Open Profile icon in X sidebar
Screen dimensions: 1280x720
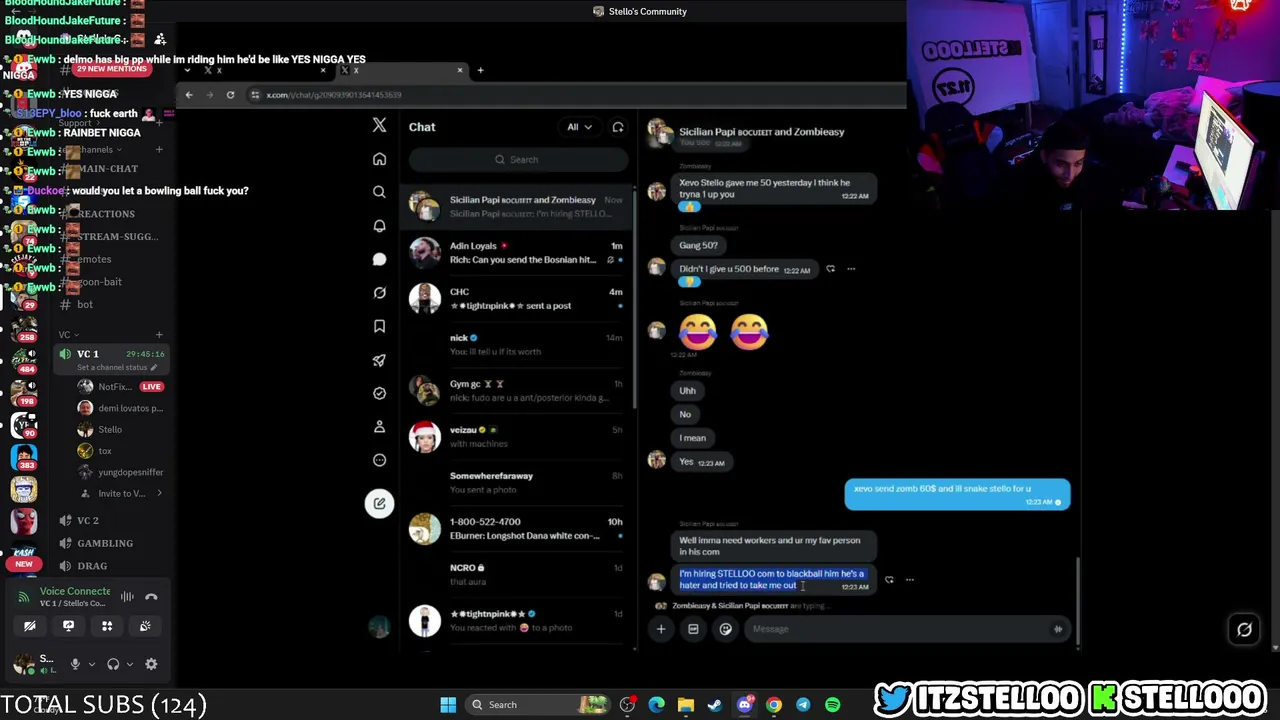click(379, 427)
